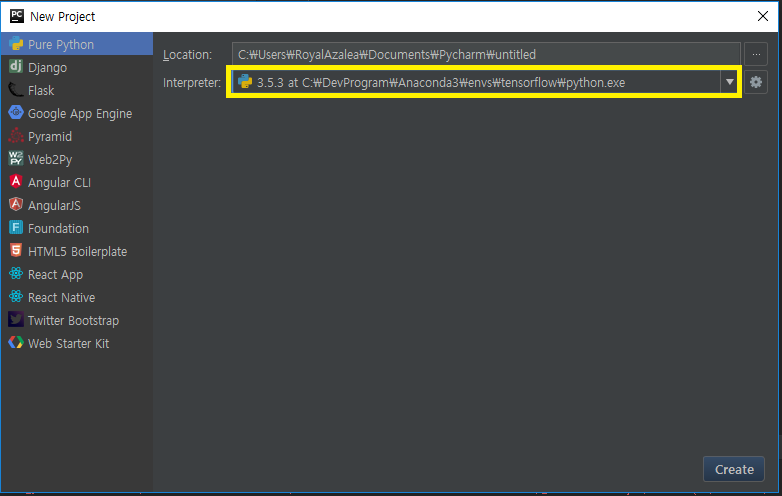Screen dimensions: 782x496
Task: Click the interpreter path text 3.5.3
Action: [x=441, y=82]
